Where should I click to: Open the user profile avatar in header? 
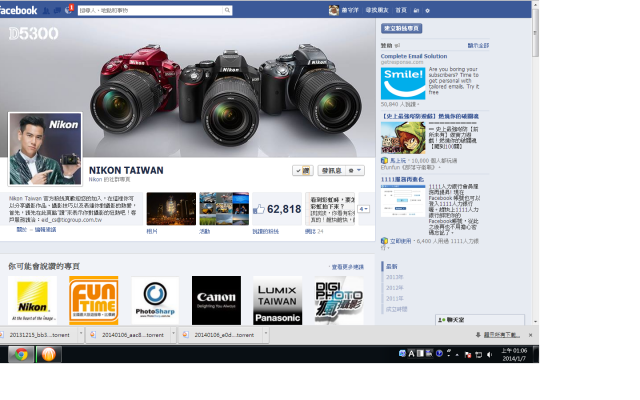[333, 10]
